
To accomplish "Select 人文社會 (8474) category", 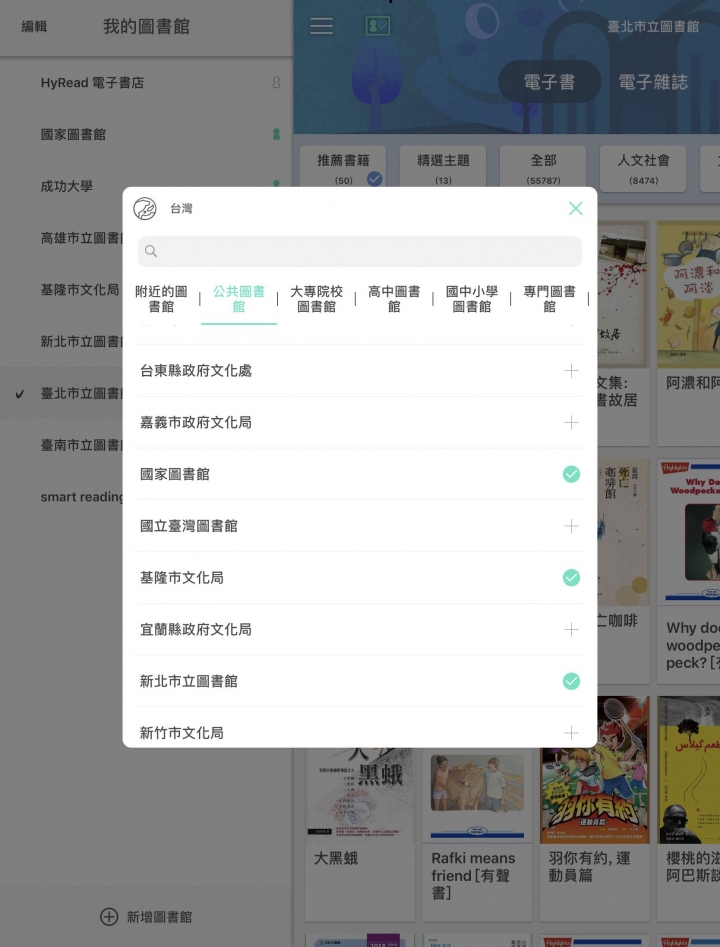I will [x=643, y=169].
